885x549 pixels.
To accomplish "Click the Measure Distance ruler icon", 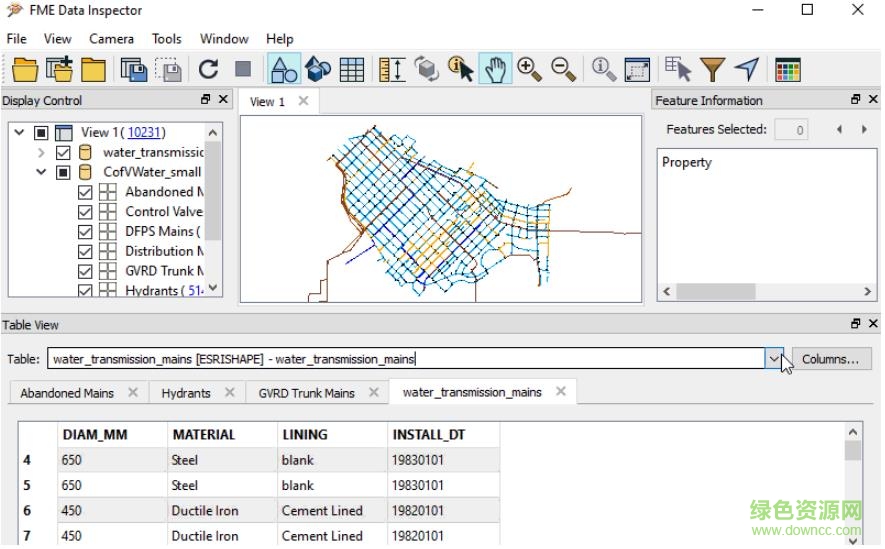I will (391, 69).
